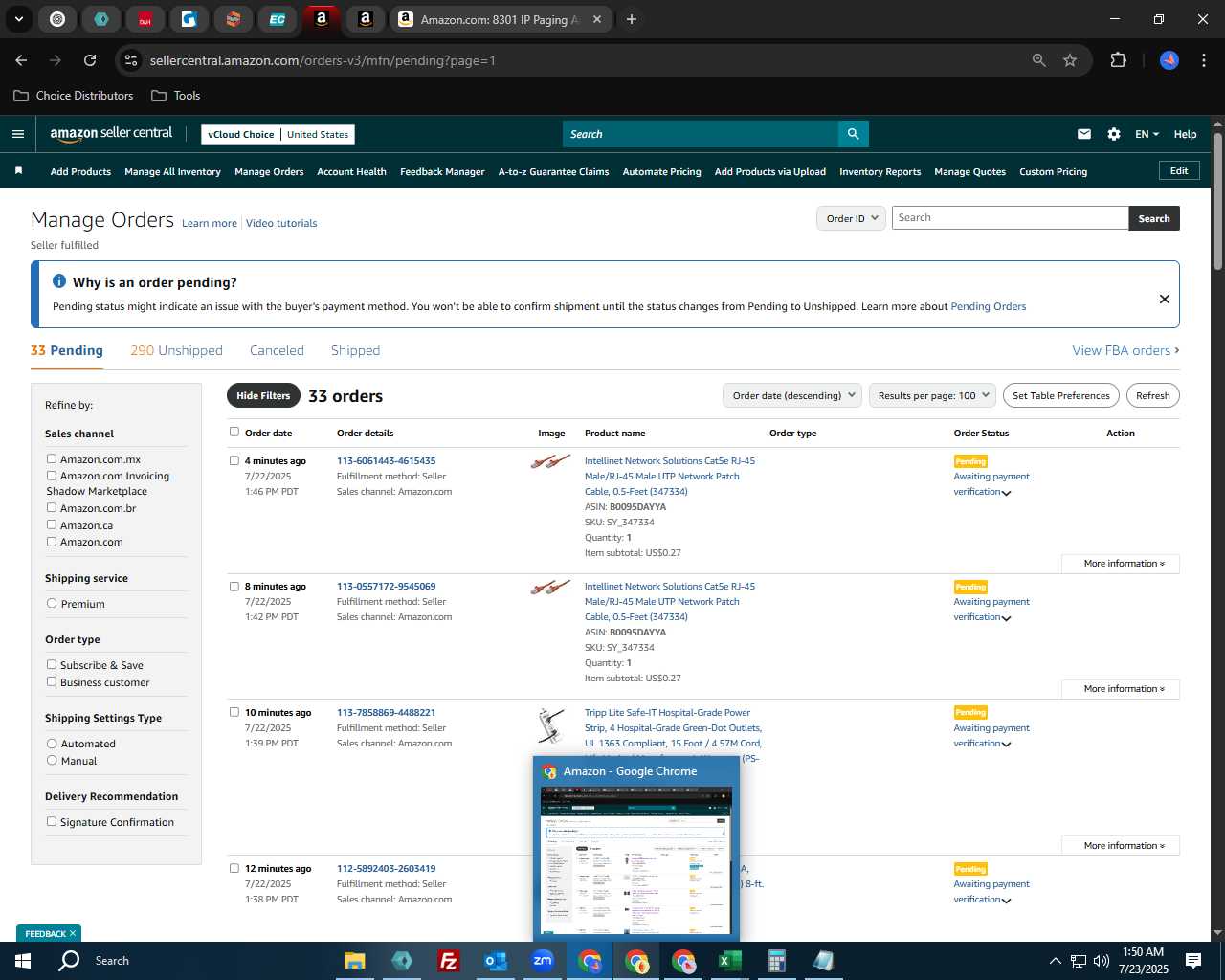Expand More information for order 113-7858869-4488221
Screen dimensions: 1225x980
pos(1121,846)
